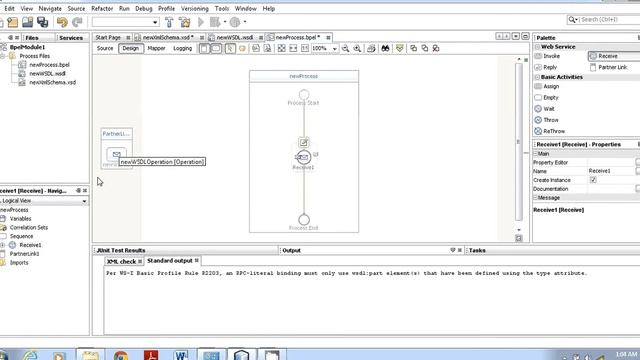
Task: Click the print printer icon in design toolbar
Action: point(371,49)
